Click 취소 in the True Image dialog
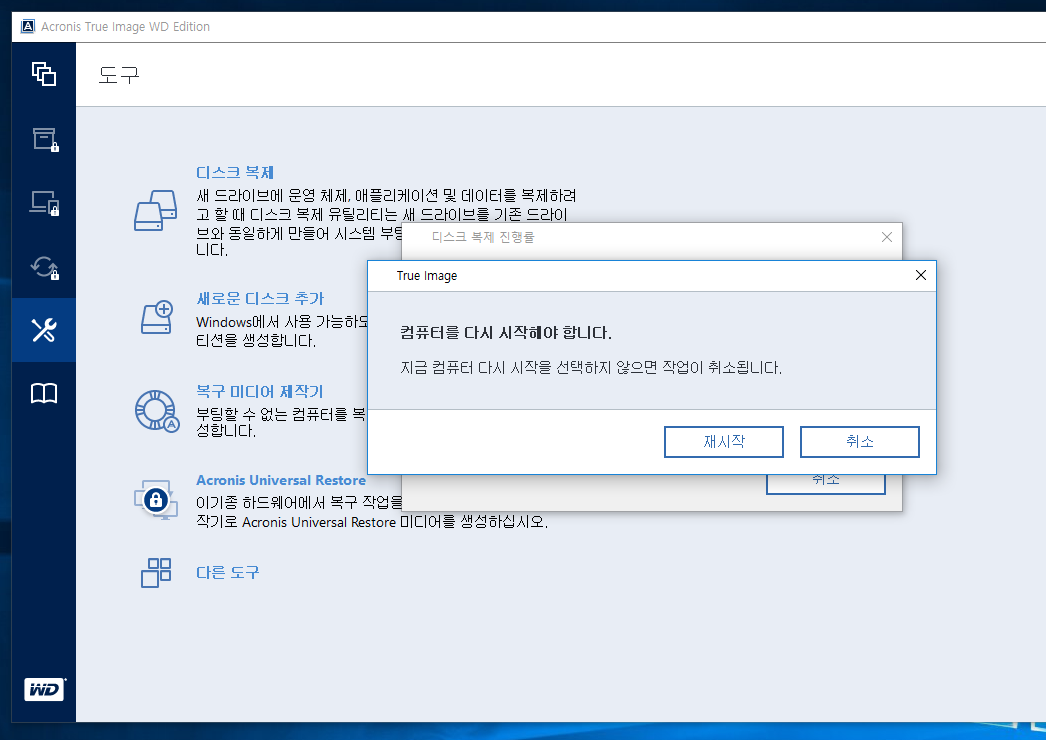This screenshot has height=740, width=1046. point(860,442)
